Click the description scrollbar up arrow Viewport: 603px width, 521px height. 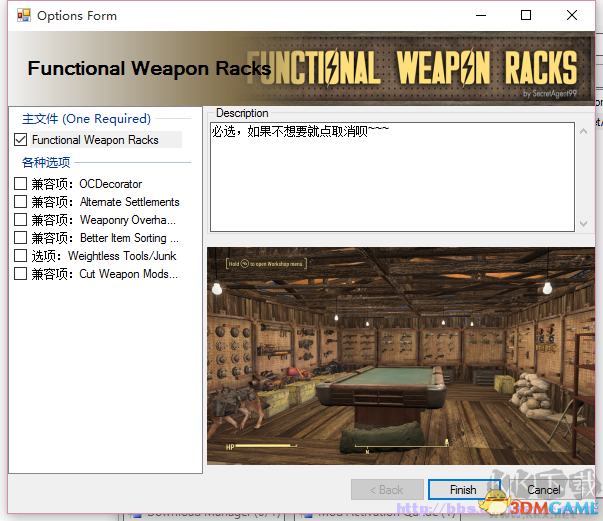(583, 131)
